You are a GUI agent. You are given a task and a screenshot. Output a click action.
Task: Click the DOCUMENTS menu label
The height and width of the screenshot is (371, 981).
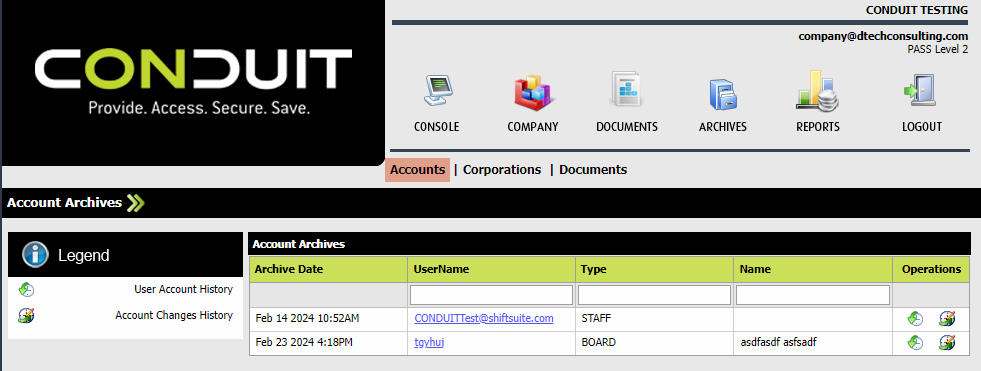[x=627, y=126]
